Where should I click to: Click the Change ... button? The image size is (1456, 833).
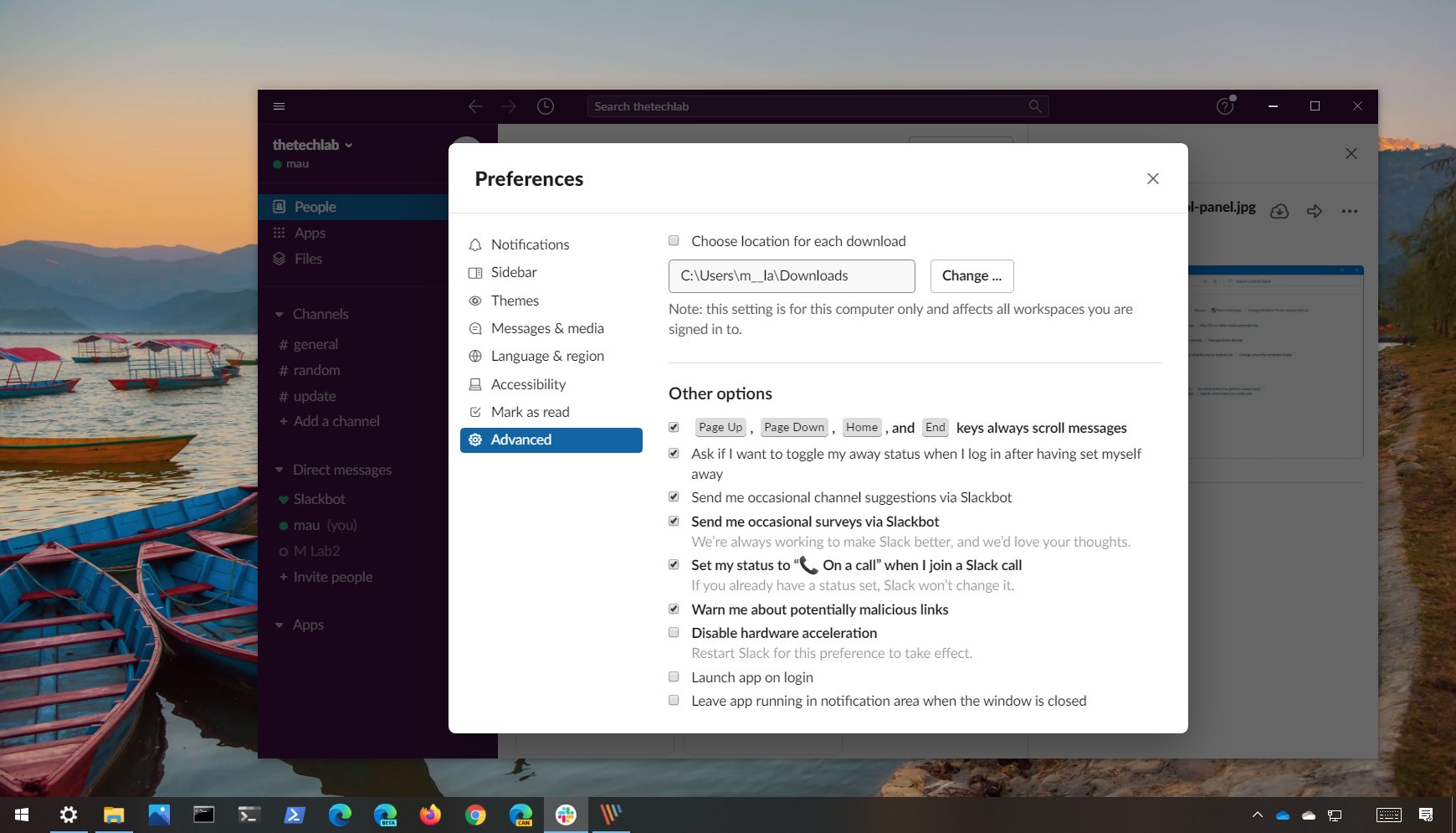point(972,275)
